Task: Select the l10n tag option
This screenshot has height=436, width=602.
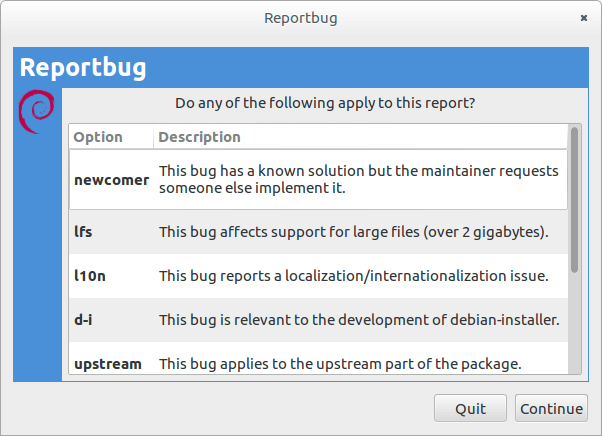Action: [90, 275]
